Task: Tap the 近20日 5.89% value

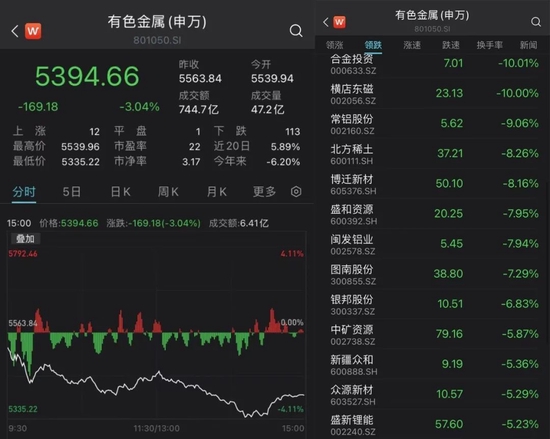Action: click(285, 147)
